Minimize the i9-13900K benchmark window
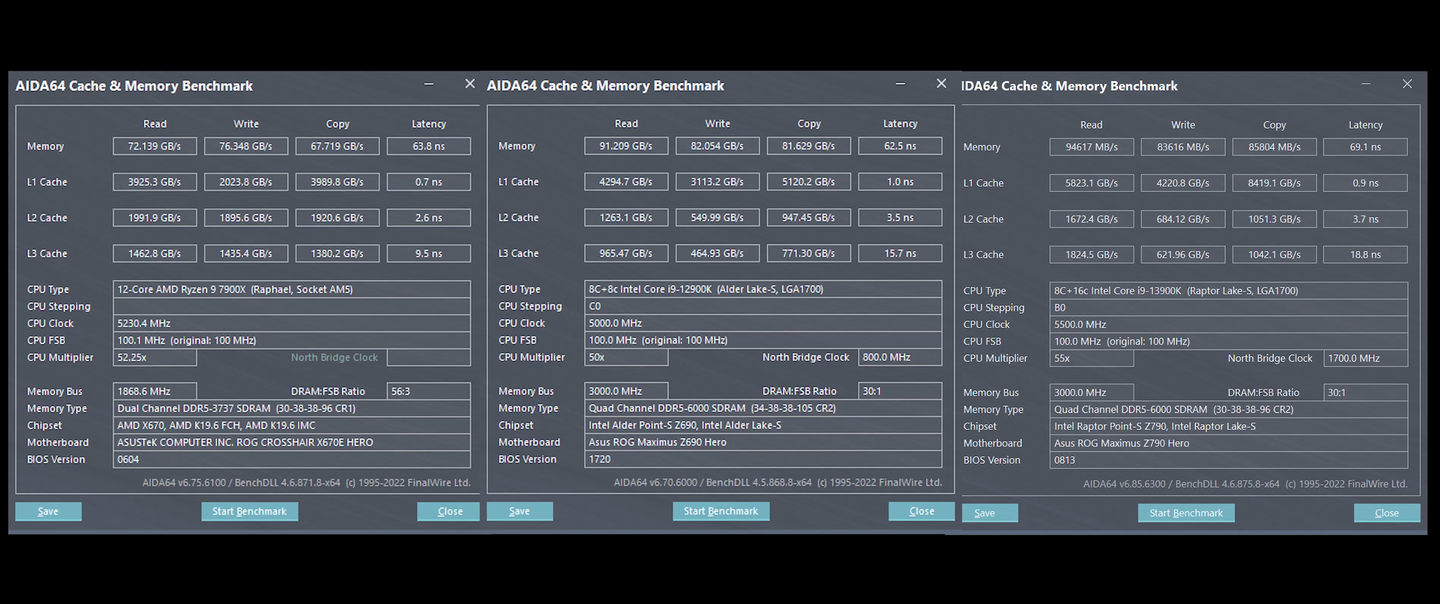This screenshot has height=604, width=1440. coord(1366,85)
